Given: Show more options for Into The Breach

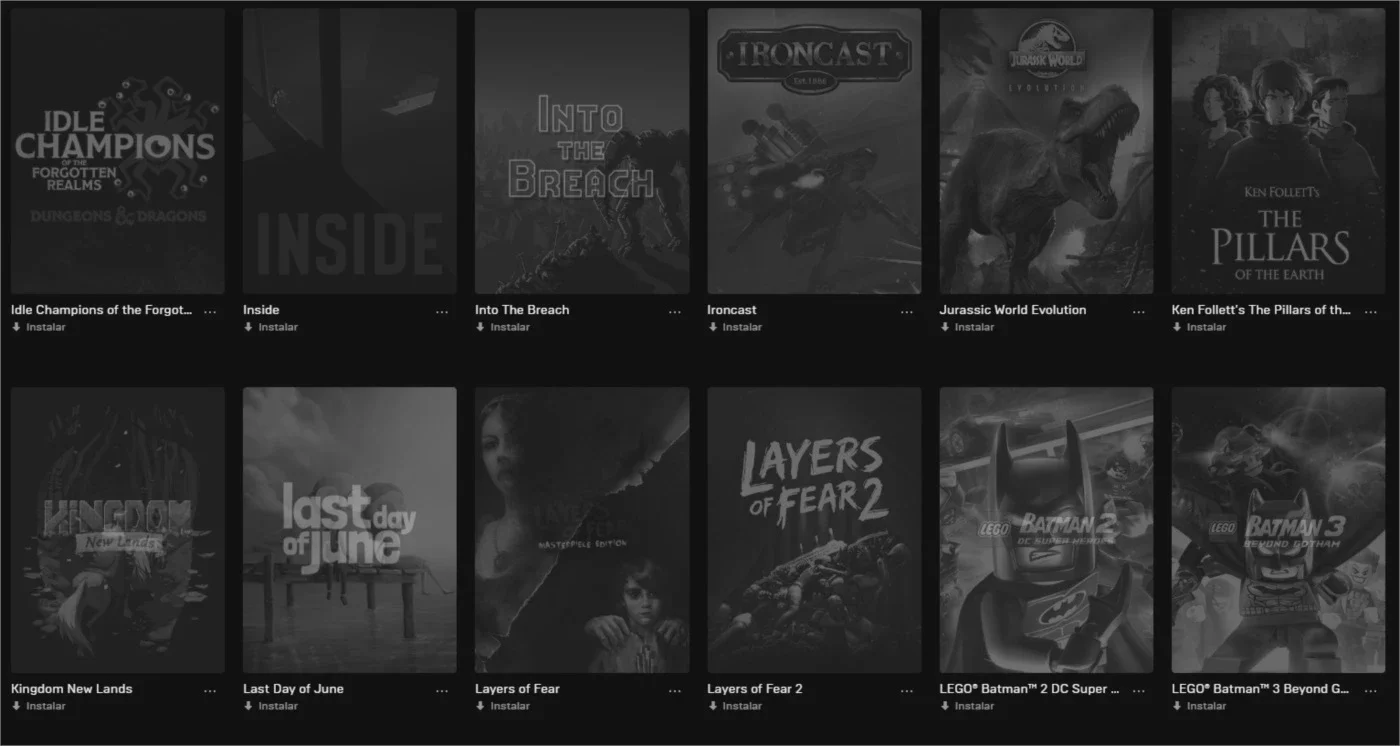Looking at the screenshot, I should 674,312.
